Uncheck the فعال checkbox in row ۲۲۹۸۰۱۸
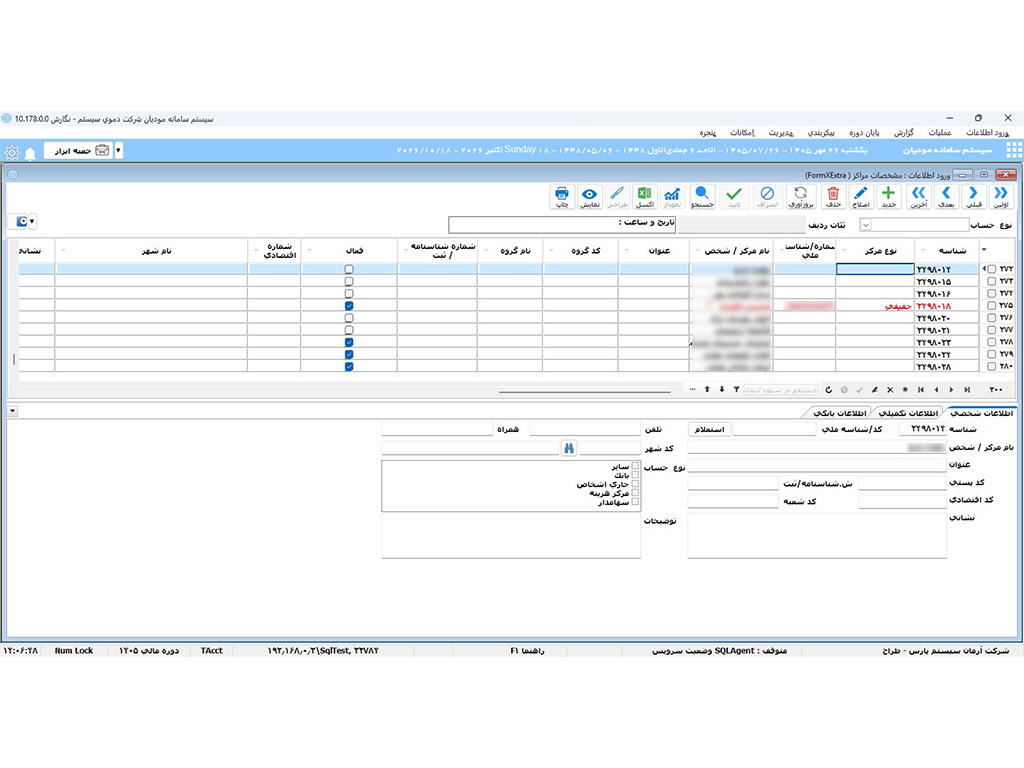 (x=349, y=306)
